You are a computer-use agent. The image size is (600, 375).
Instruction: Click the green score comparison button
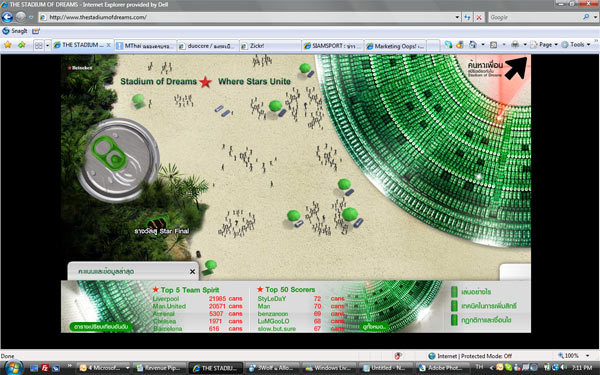pyautogui.click(x=101, y=327)
